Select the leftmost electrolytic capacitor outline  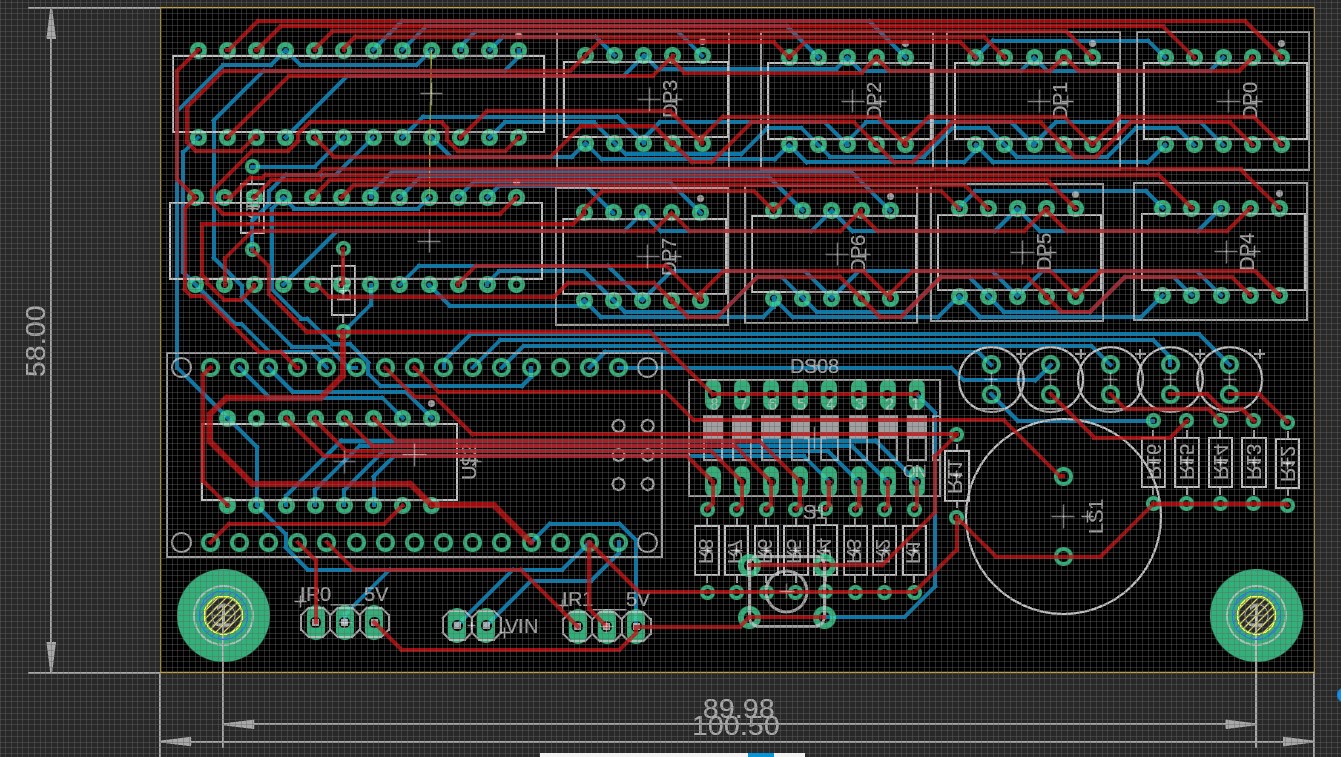pyautogui.click(x=991, y=380)
